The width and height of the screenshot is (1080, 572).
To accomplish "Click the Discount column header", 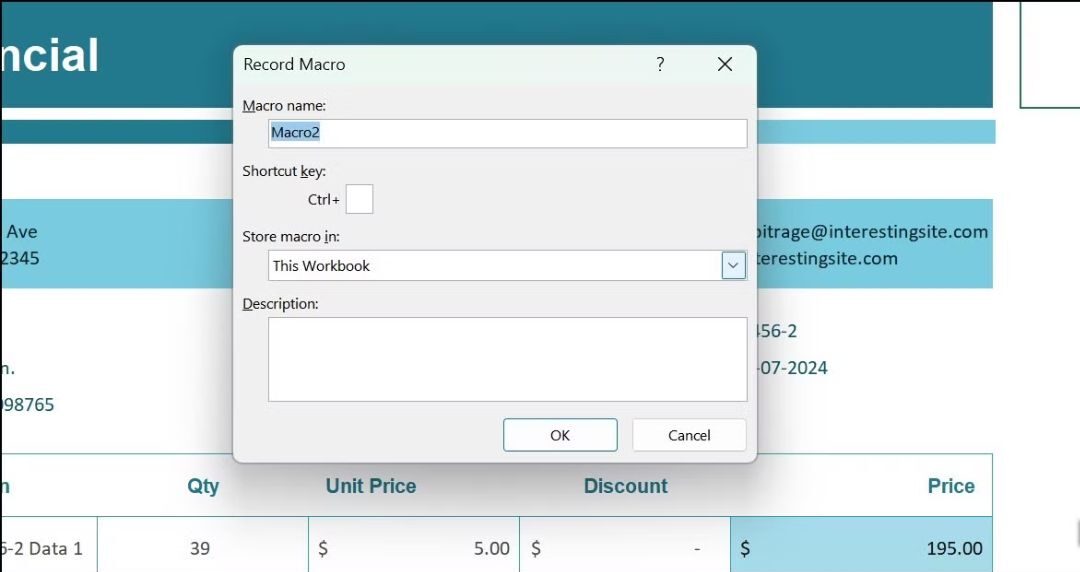I will tap(625, 486).
